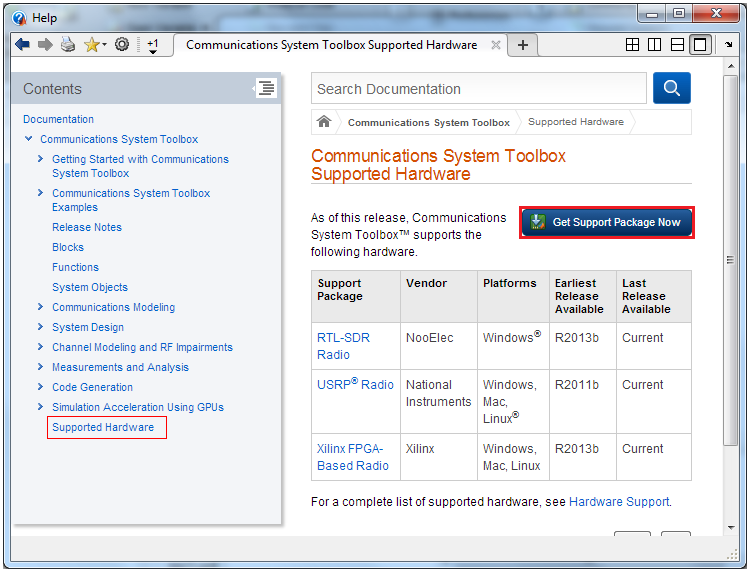This screenshot has height=571, width=750.
Task: Click the National Instruments vendor cell
Action: point(439,402)
